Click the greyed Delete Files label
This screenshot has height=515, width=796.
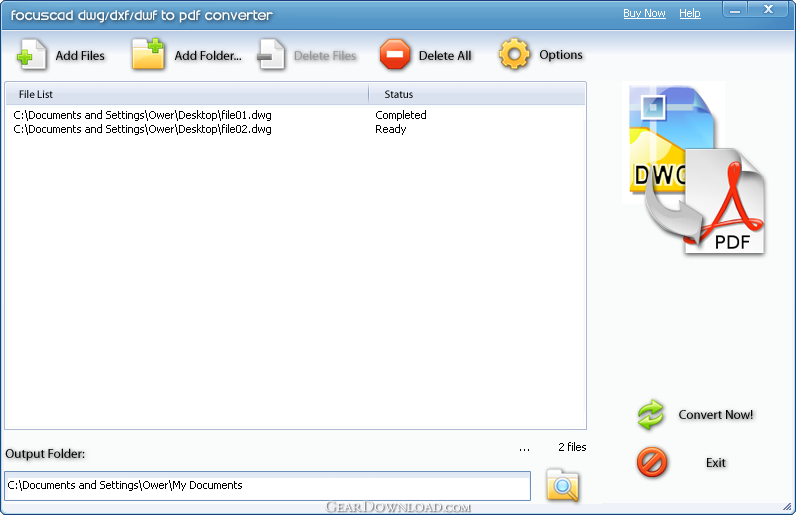tap(325, 56)
